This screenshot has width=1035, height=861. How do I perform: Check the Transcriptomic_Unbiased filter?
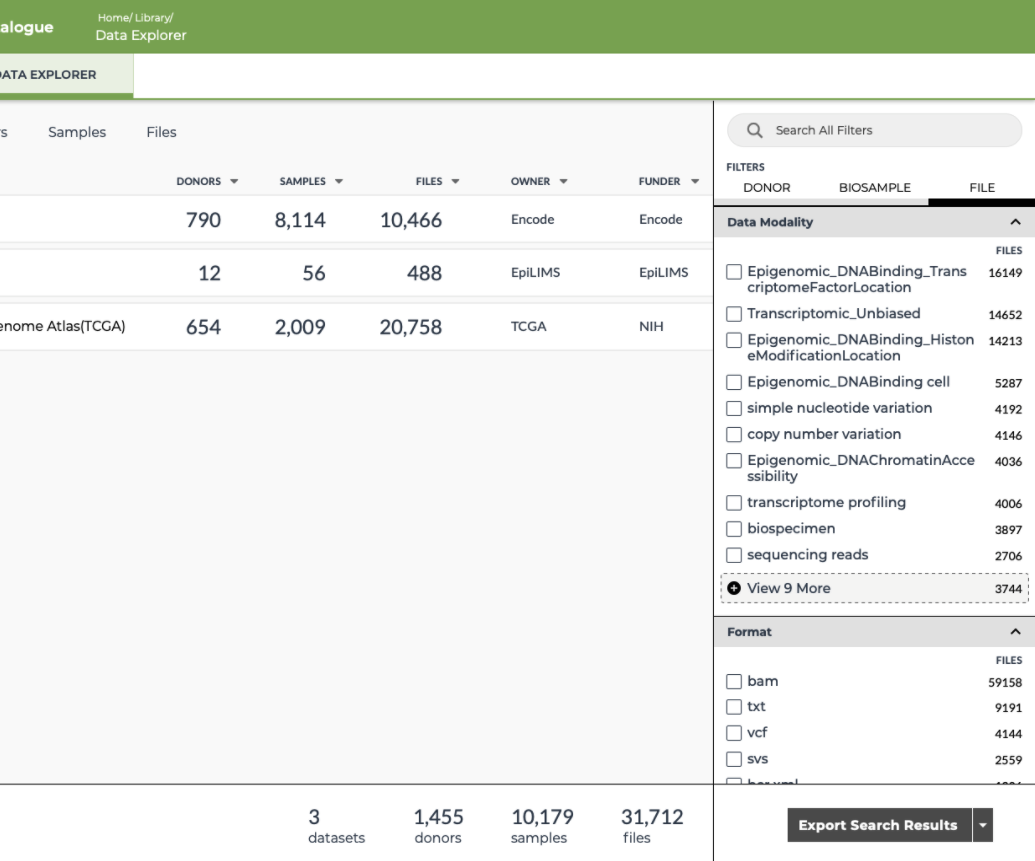pos(734,314)
